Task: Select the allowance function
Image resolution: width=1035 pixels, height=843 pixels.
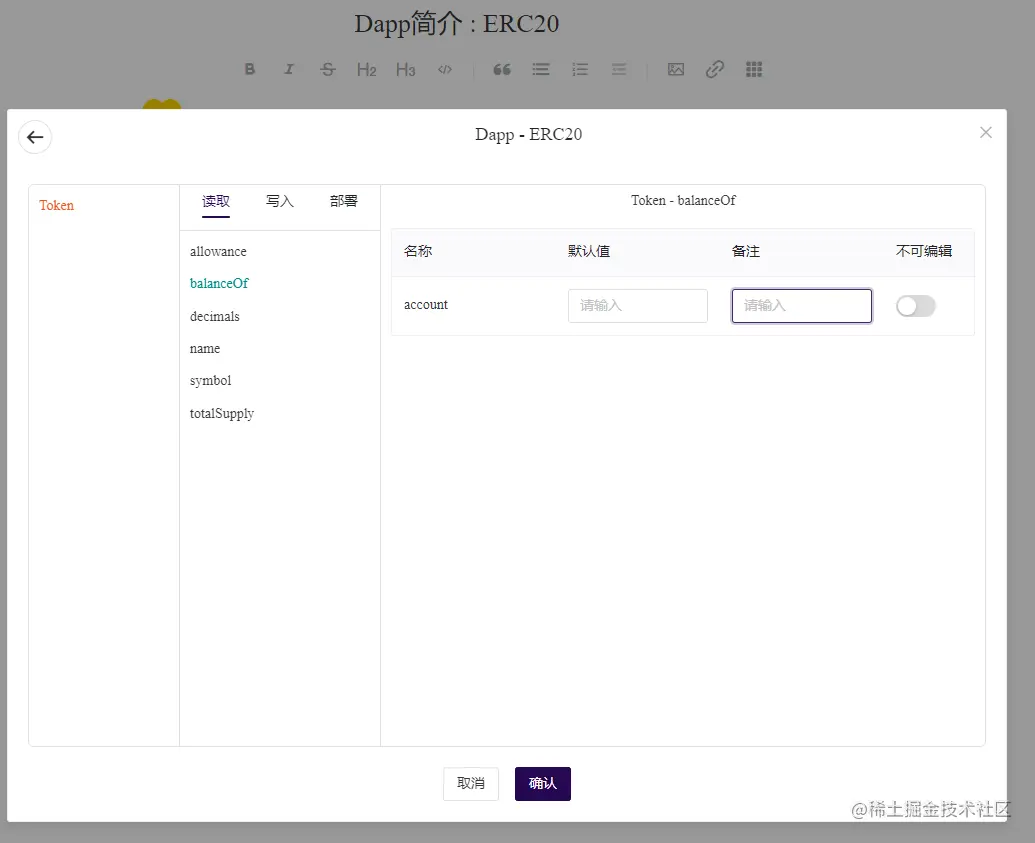Action: pos(218,252)
